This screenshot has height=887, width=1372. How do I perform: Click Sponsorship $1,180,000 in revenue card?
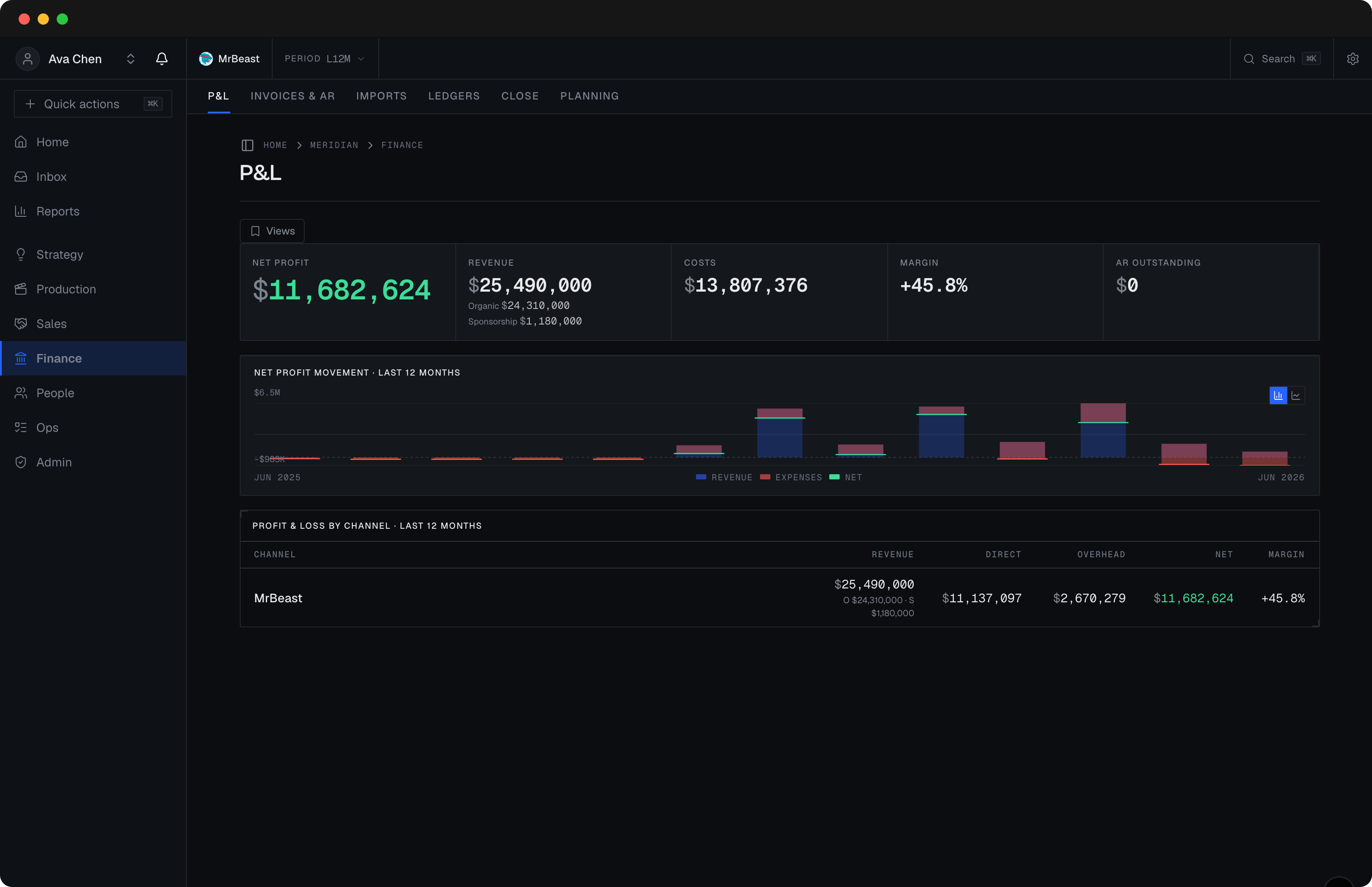coord(525,321)
